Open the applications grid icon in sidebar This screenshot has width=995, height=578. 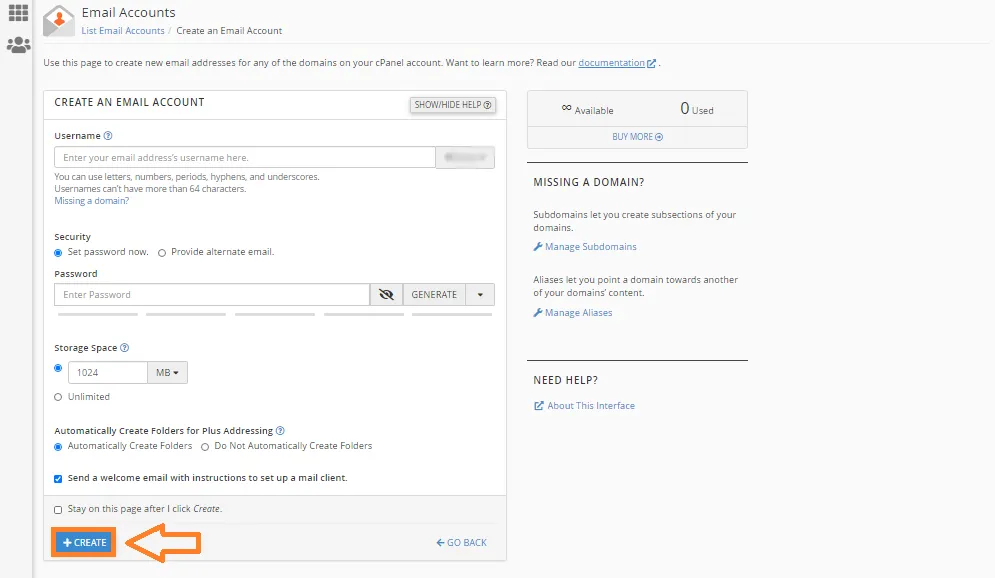[x=18, y=13]
